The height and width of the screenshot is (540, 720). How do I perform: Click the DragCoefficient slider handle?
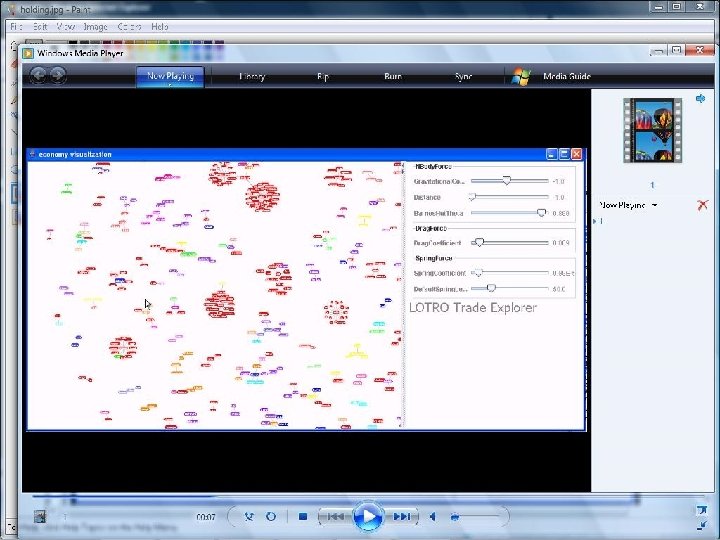pyautogui.click(x=479, y=242)
